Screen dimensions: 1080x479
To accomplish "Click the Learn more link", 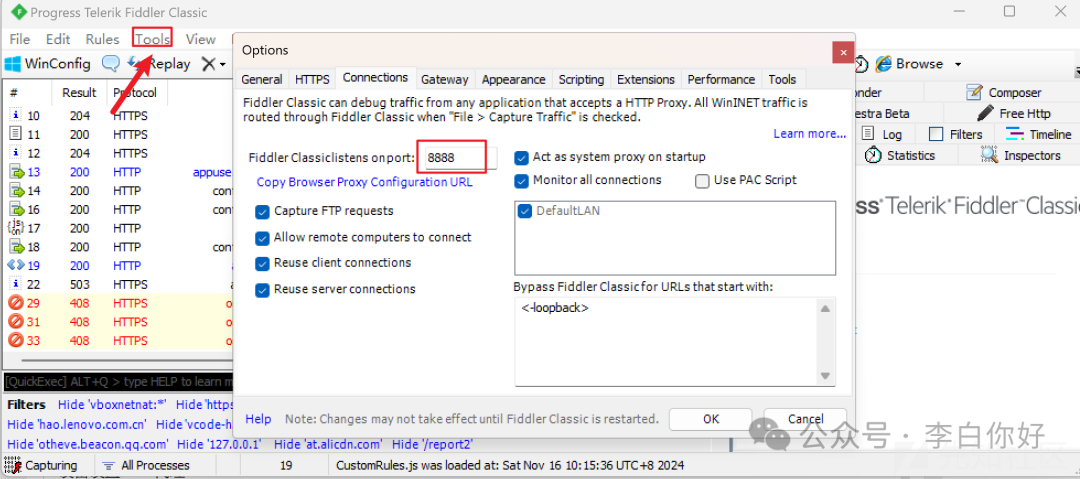I will coord(809,134).
